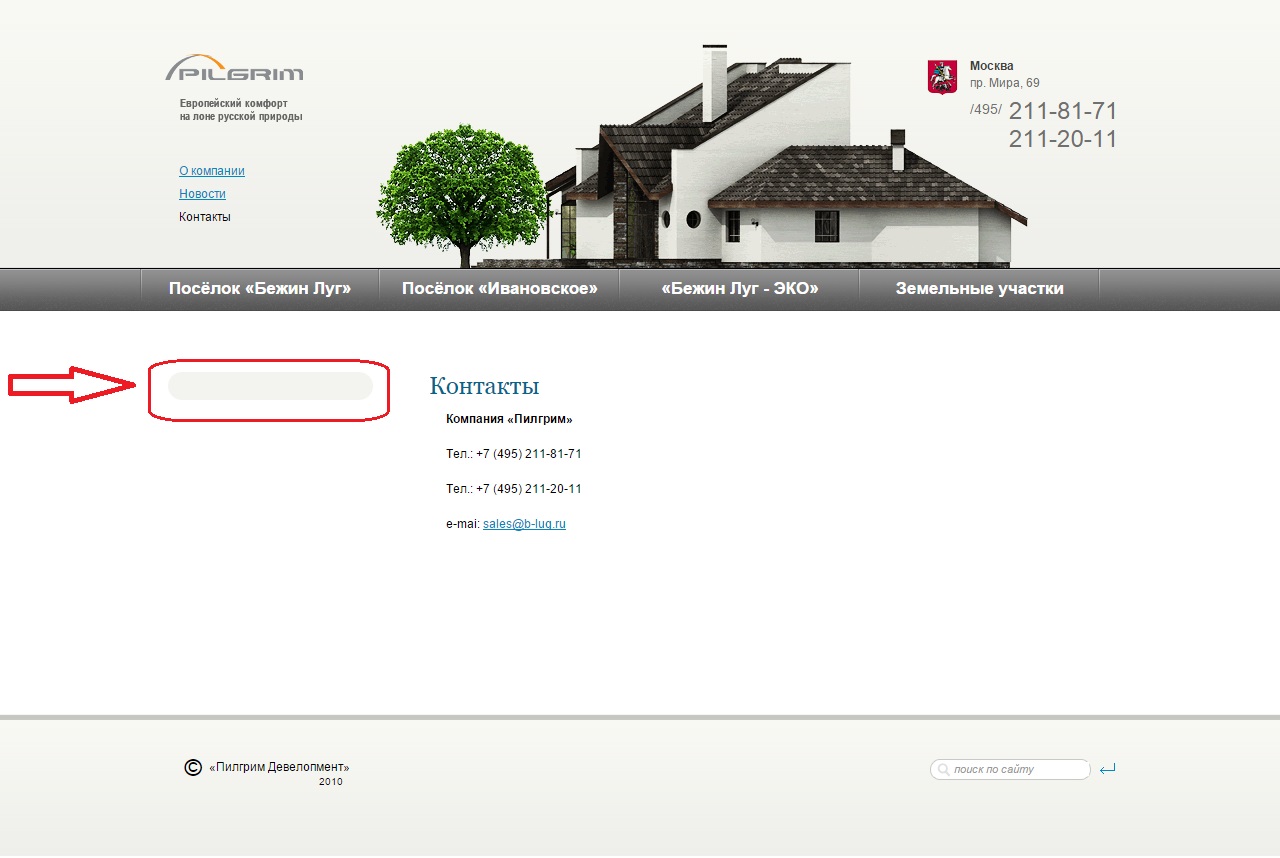This screenshot has height=858, width=1280.
Task: Open the Посёлок «Ивановское» menu item
Action: [499, 289]
